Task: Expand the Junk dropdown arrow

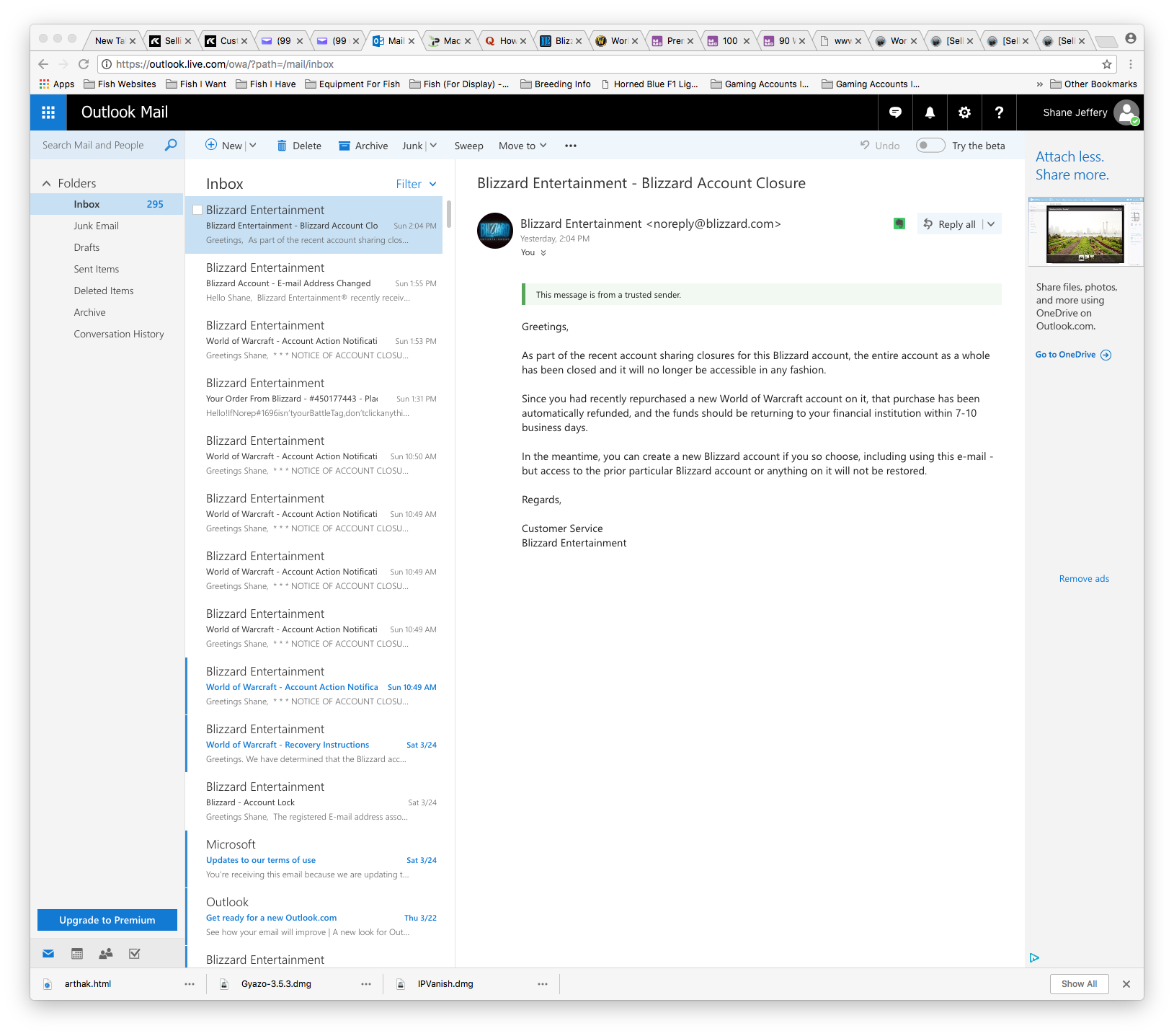Action: click(433, 146)
